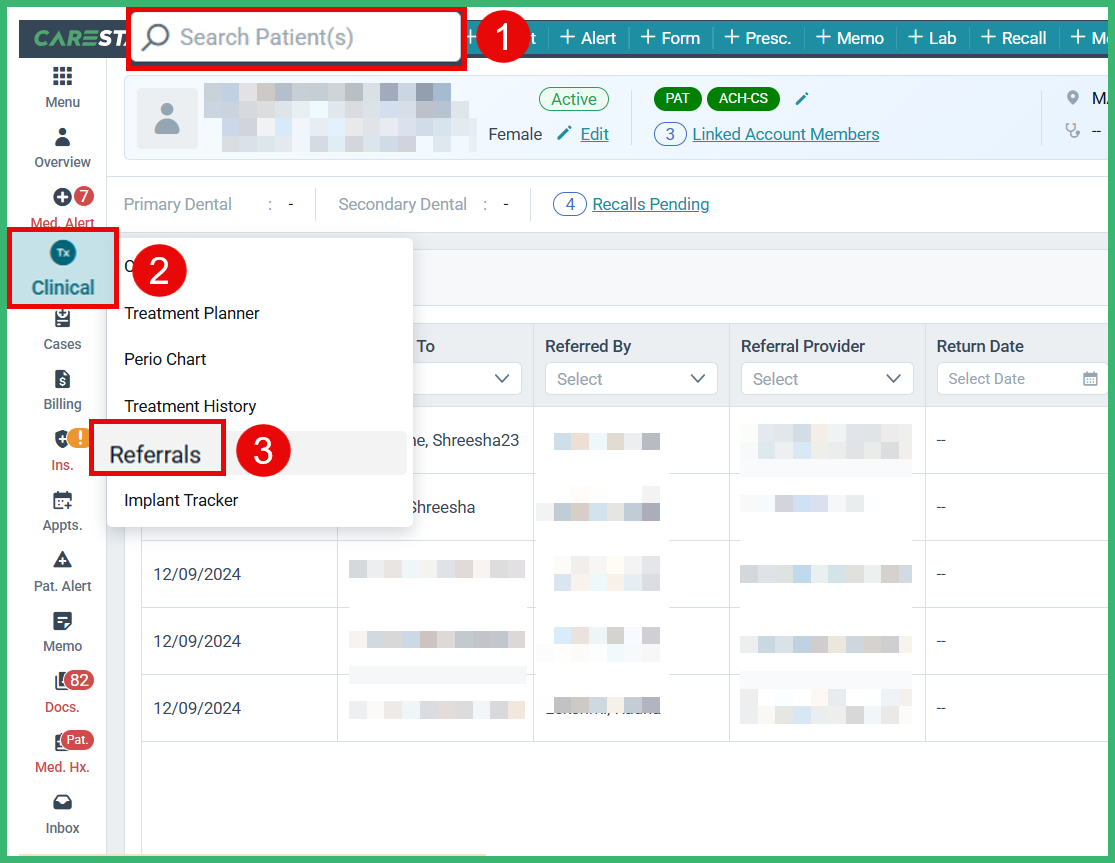Click the Return Date column header

point(980,346)
